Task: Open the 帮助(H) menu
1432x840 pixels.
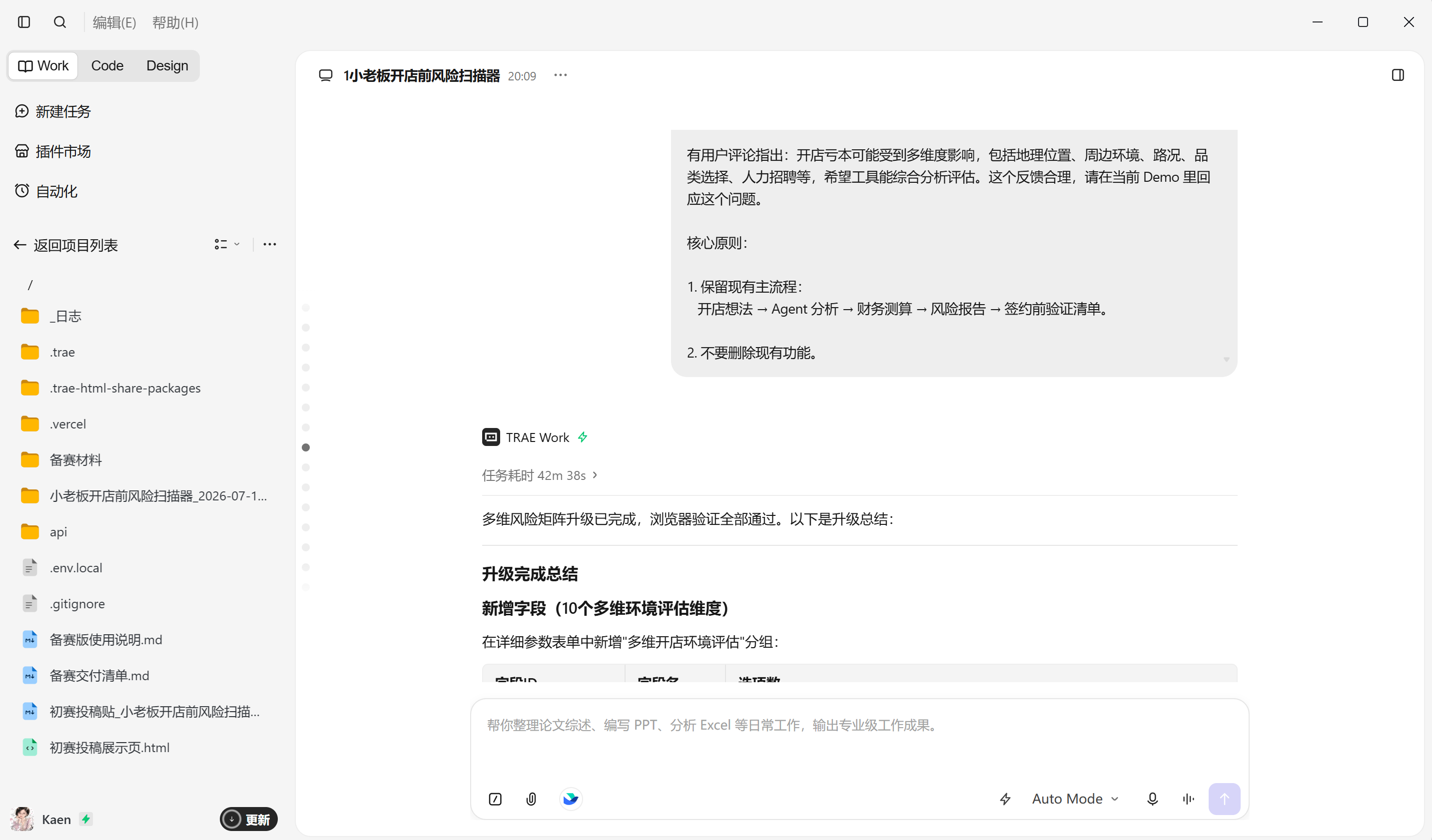Action: [x=175, y=22]
